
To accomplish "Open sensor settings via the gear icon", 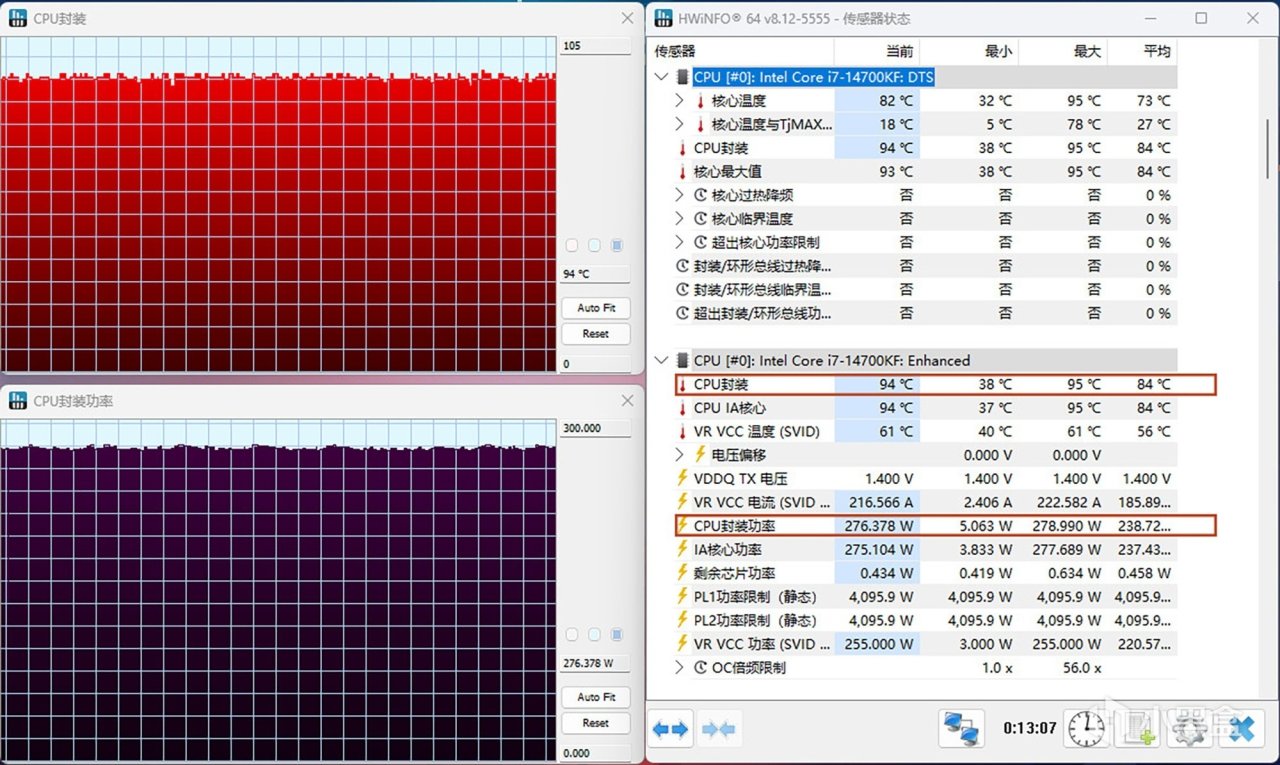I will click(1190, 729).
